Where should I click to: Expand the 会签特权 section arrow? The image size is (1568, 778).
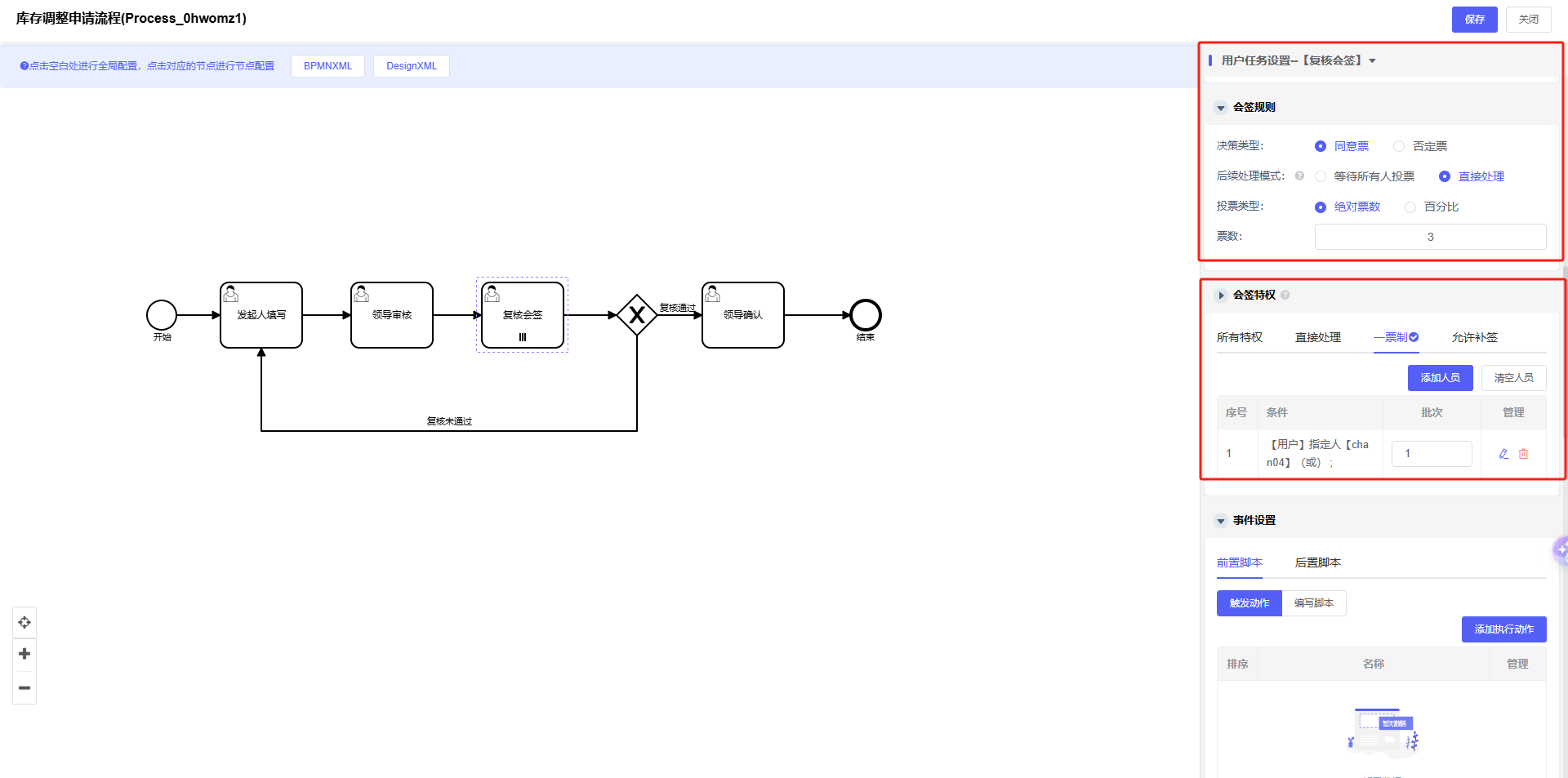click(1221, 296)
